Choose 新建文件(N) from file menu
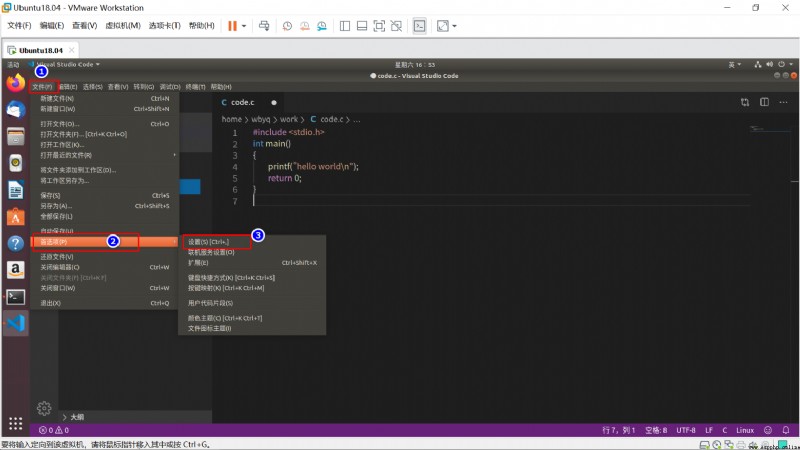 pos(104,98)
